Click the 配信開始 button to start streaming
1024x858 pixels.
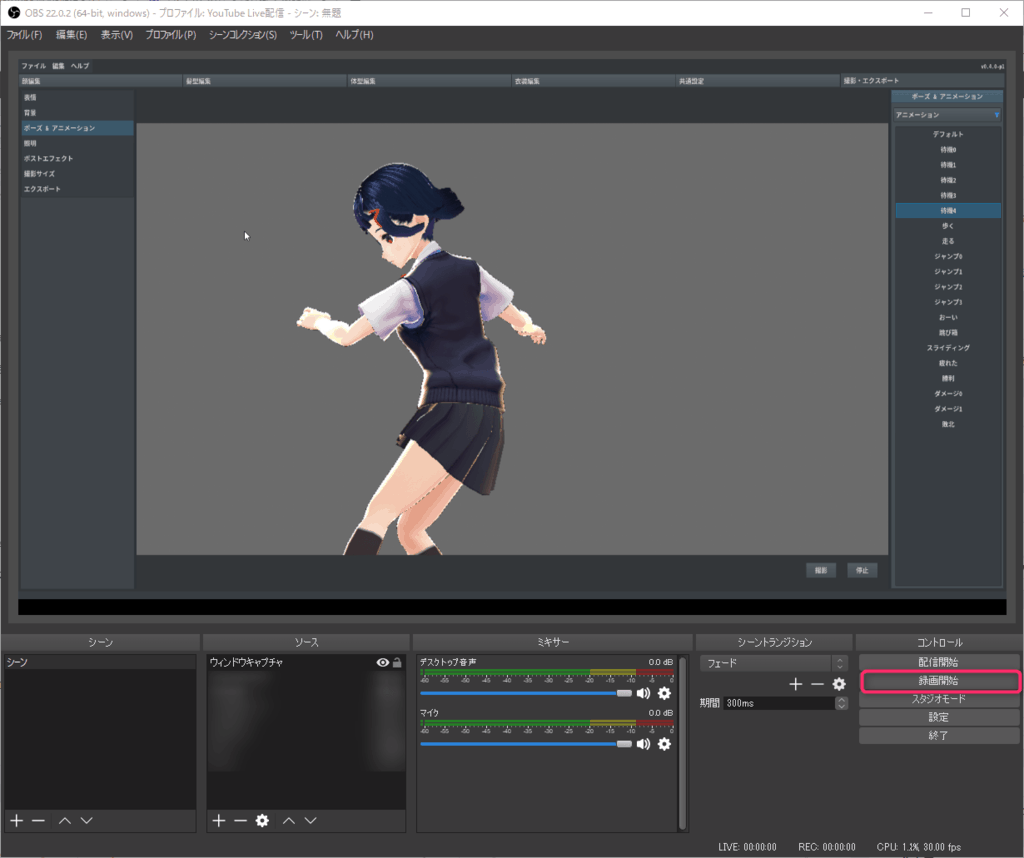pyautogui.click(x=938, y=662)
